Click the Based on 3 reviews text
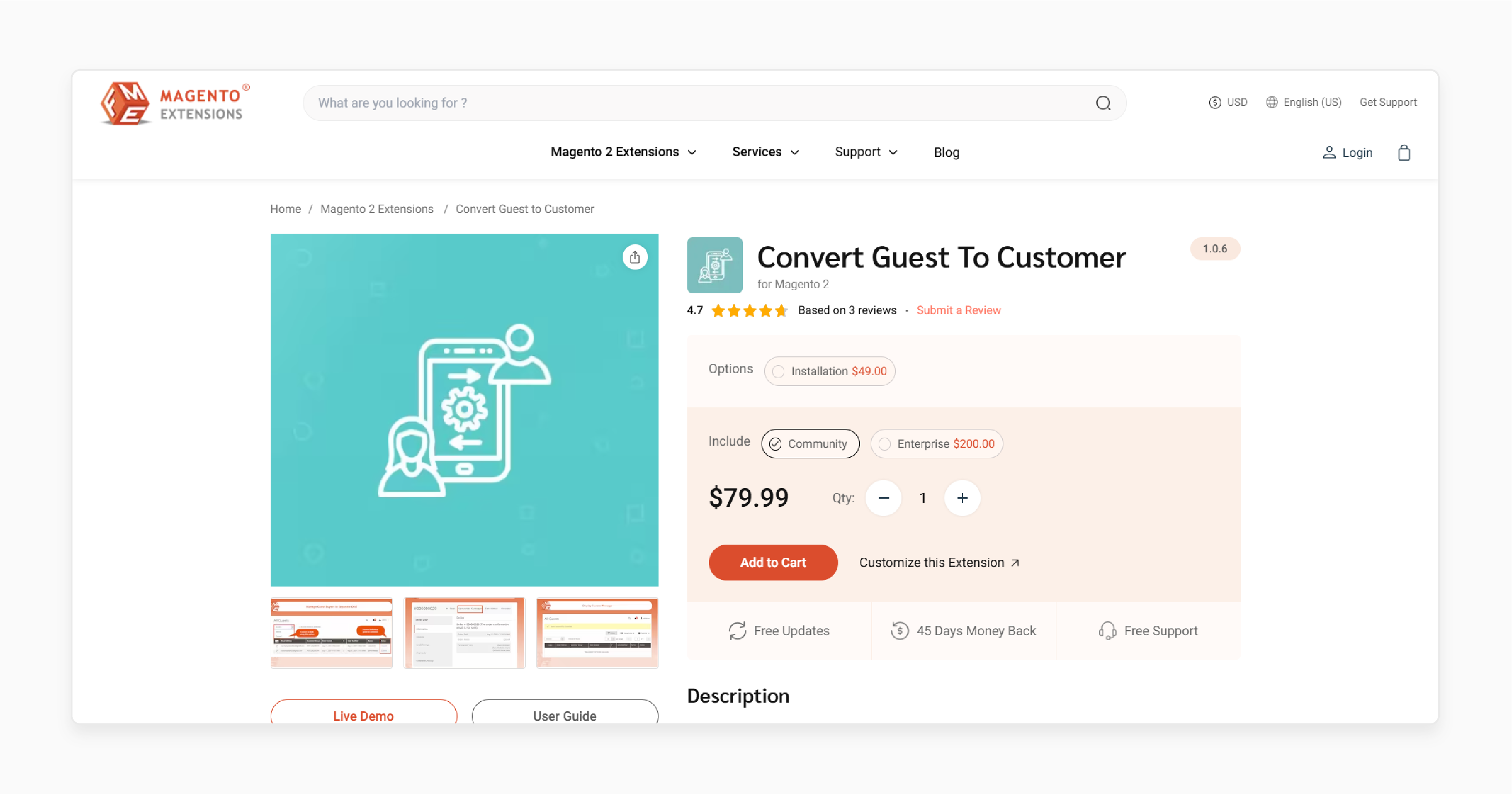 pos(847,310)
